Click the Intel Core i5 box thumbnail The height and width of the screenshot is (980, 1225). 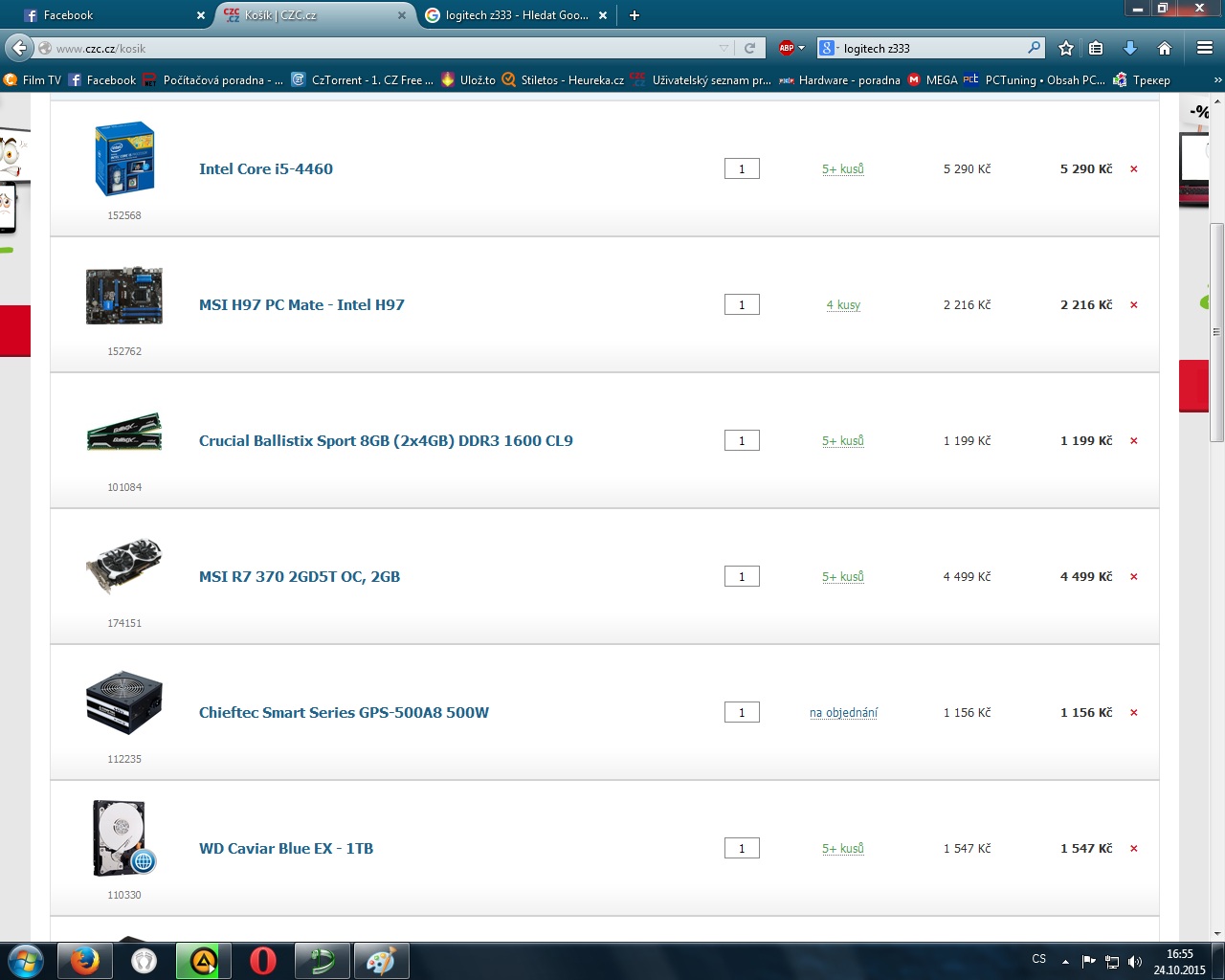pyautogui.click(x=124, y=159)
